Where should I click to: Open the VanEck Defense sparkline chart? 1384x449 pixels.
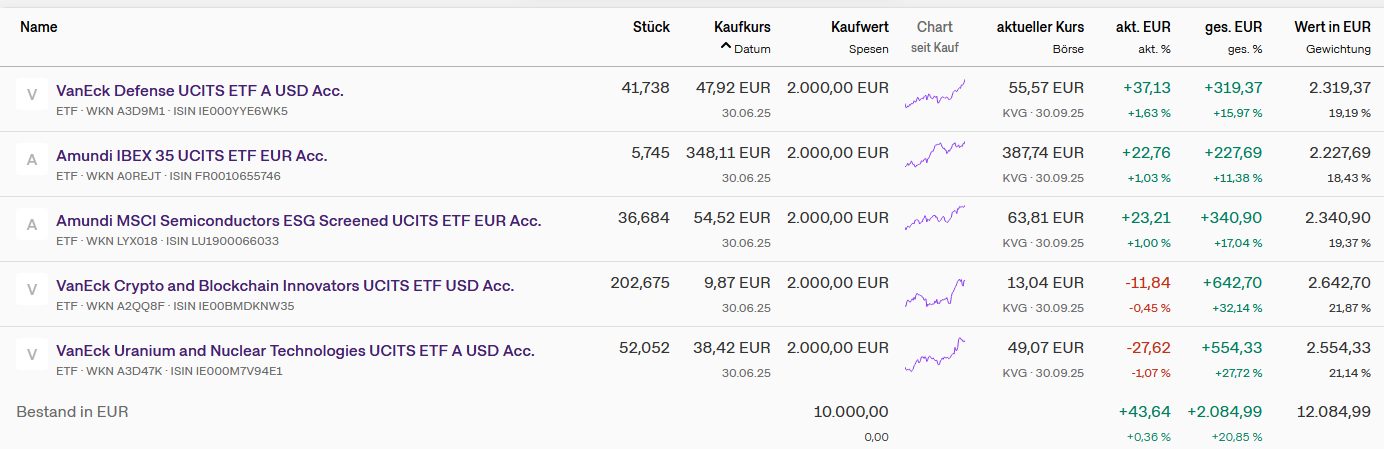[x=935, y=94]
